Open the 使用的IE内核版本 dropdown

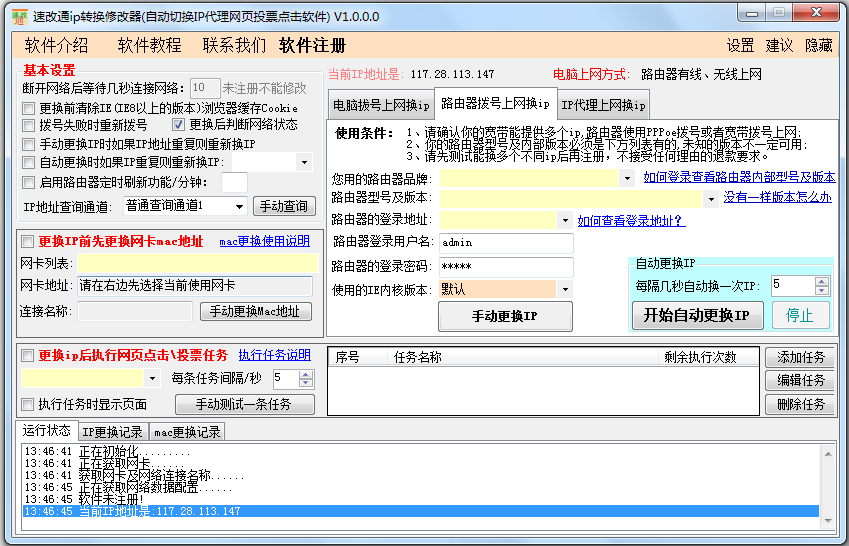click(565, 289)
